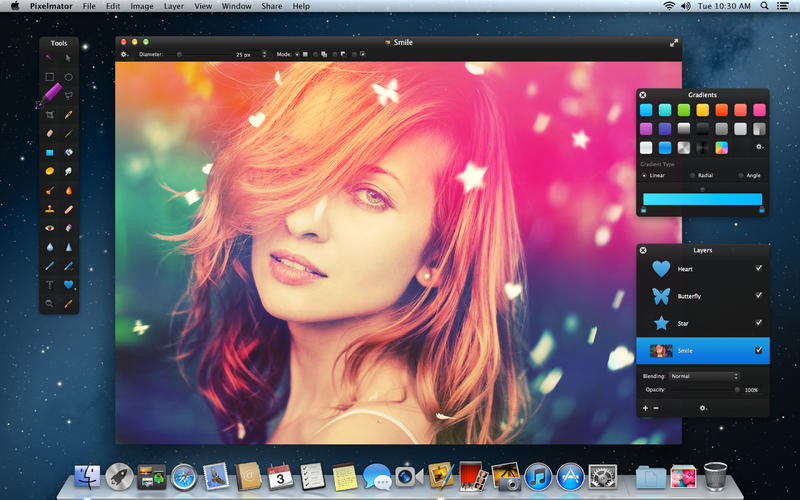Close the Gradients panel
This screenshot has width=800, height=500.
pos(643,95)
